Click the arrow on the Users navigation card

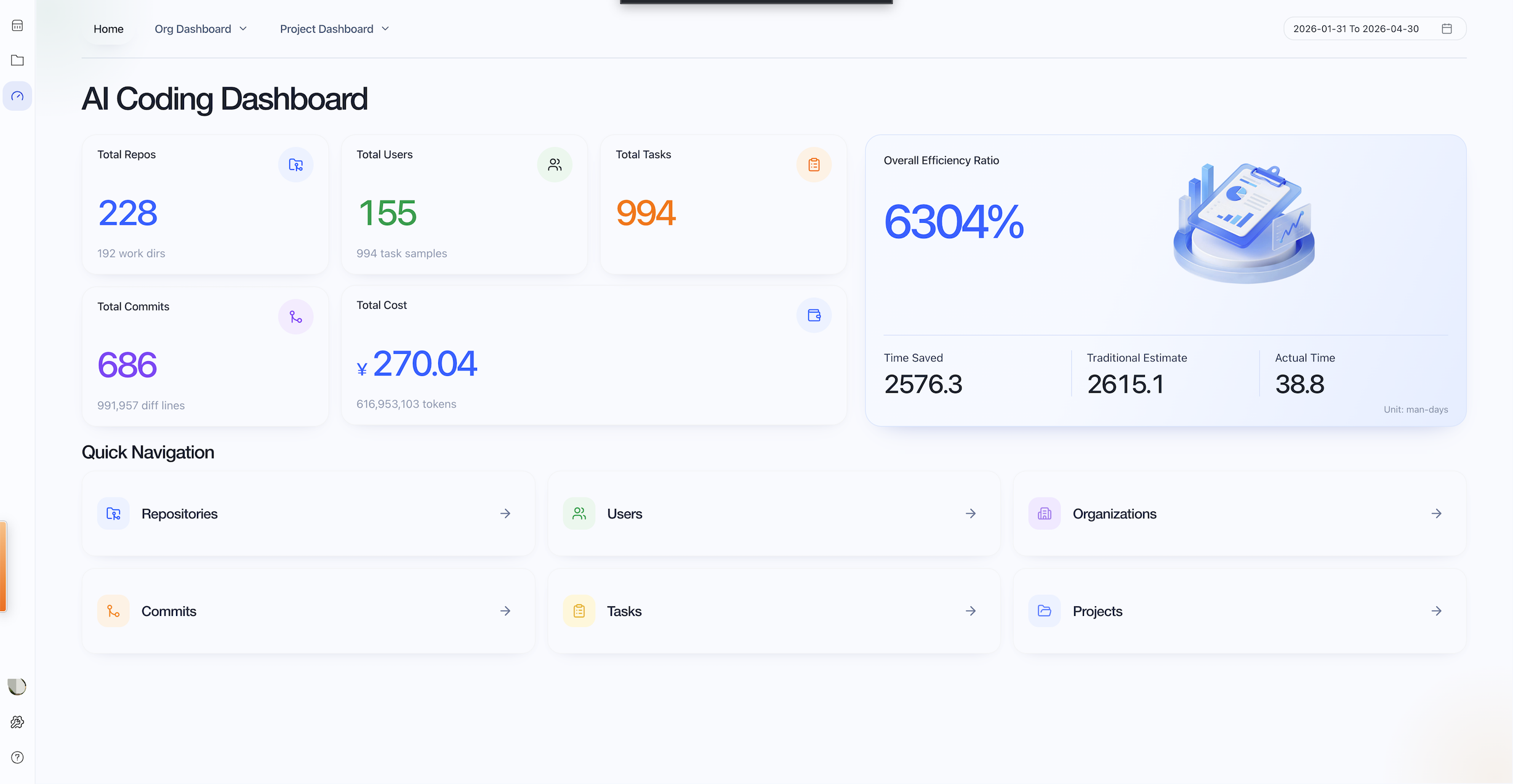(971, 514)
